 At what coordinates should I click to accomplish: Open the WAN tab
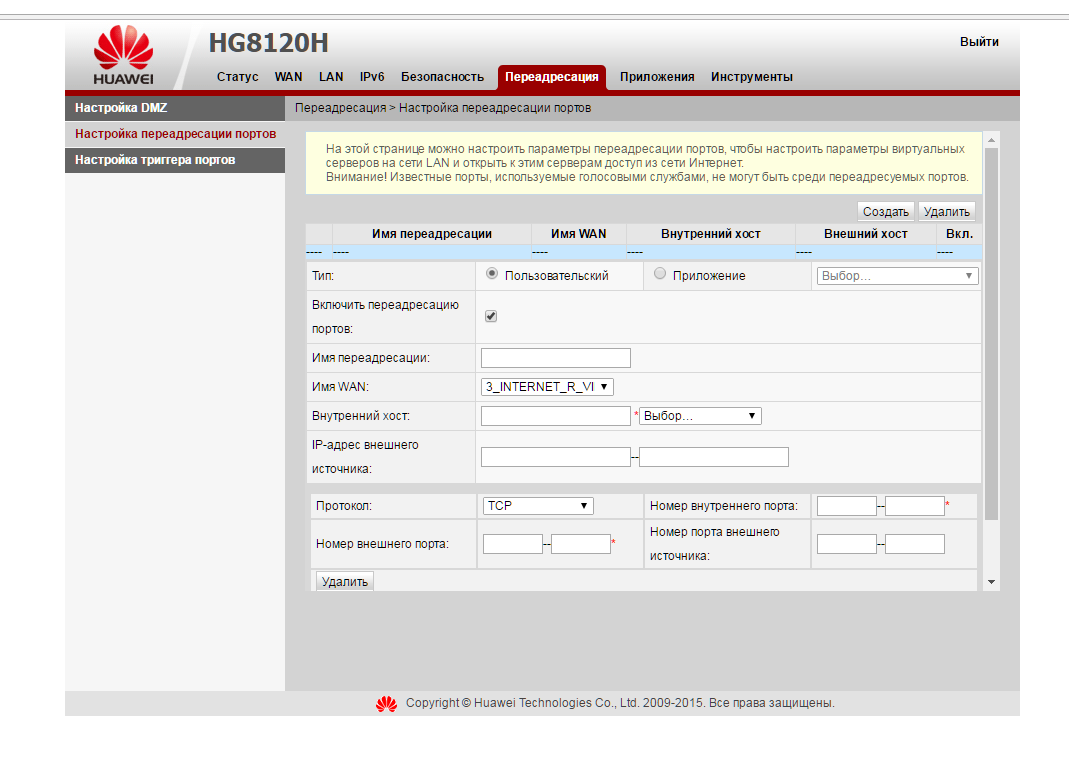(x=288, y=77)
